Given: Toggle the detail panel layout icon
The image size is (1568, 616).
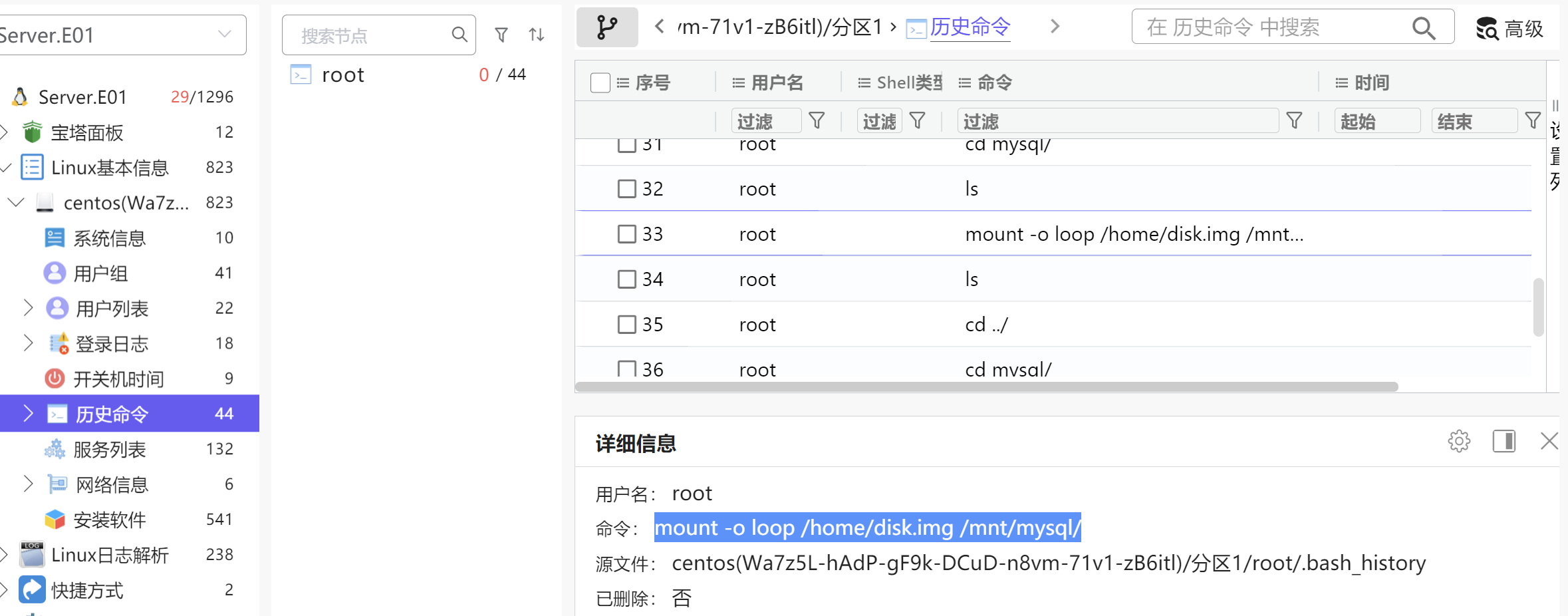Looking at the screenshot, I should click(1503, 441).
